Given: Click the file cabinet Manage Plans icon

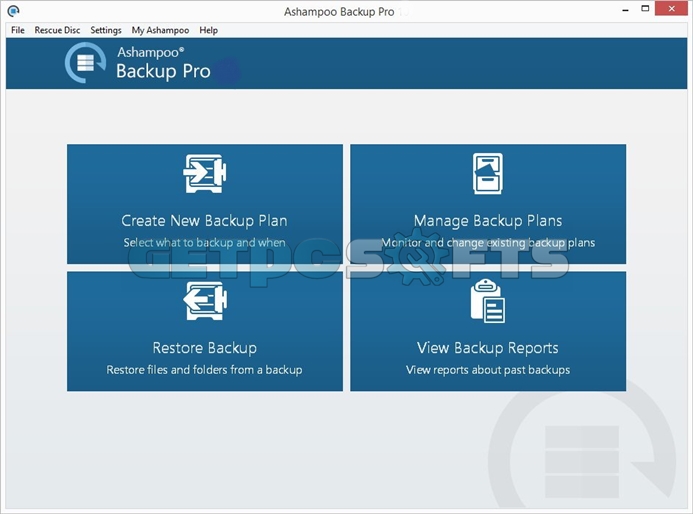Looking at the screenshot, I should click(x=487, y=173).
